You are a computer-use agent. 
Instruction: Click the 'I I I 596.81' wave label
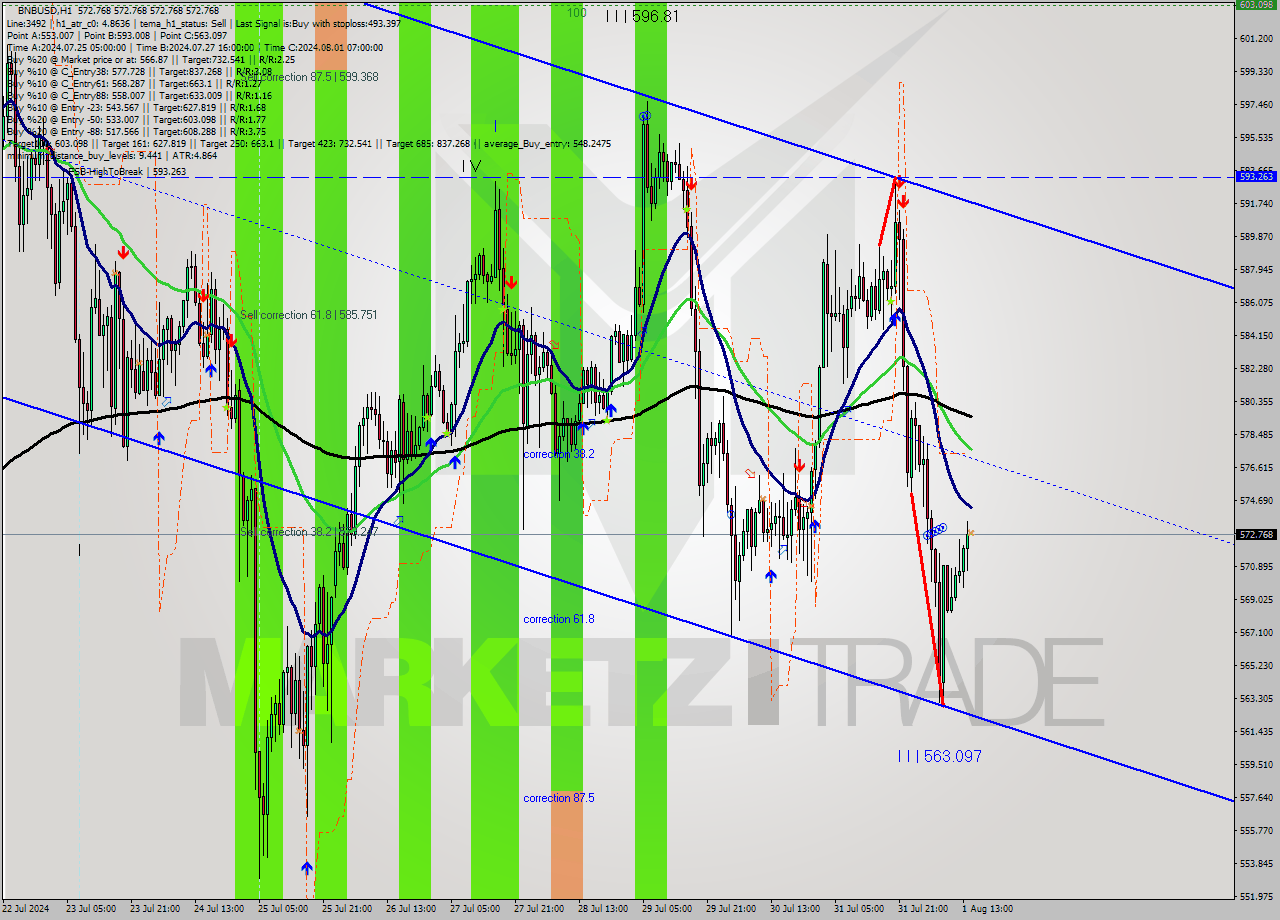coord(642,16)
